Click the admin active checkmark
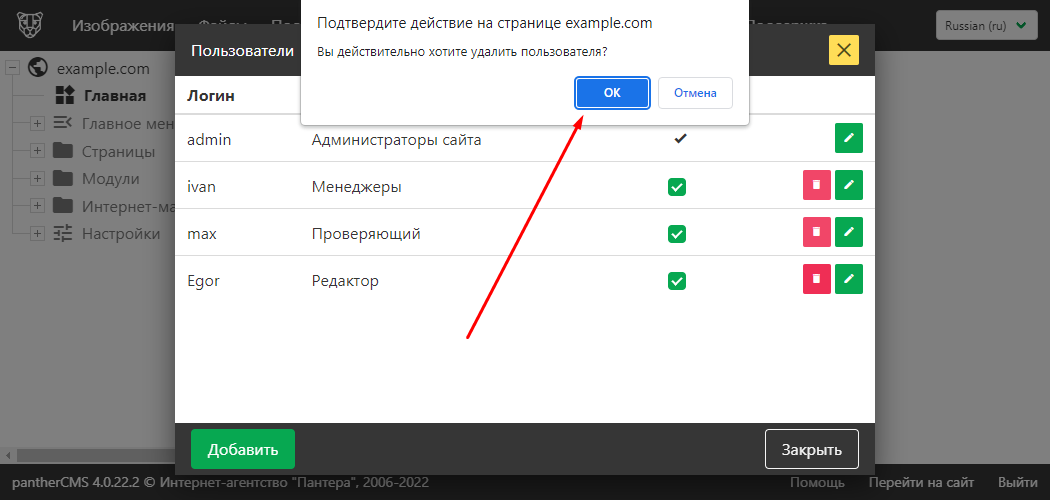 point(680,139)
